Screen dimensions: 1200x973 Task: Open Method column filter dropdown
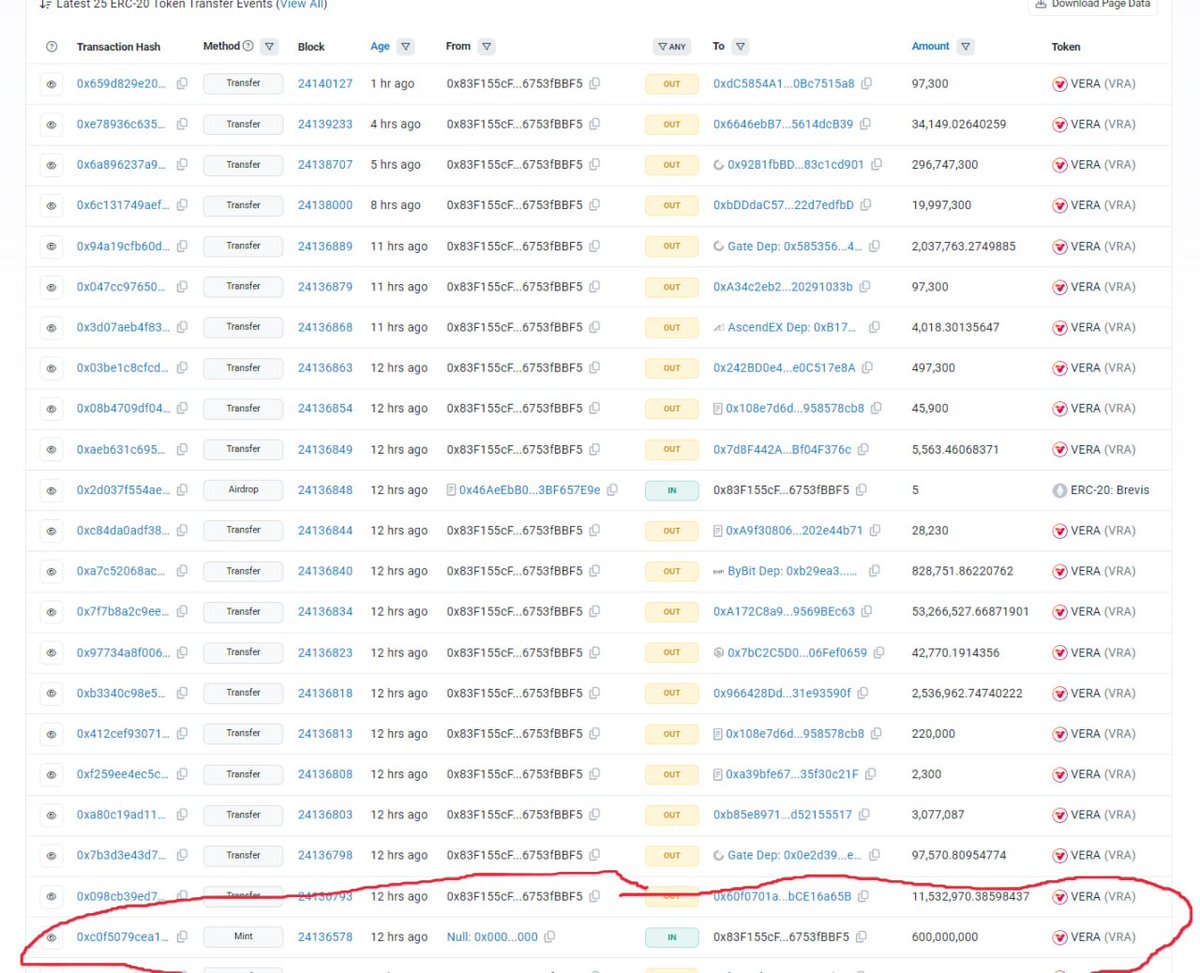269,46
